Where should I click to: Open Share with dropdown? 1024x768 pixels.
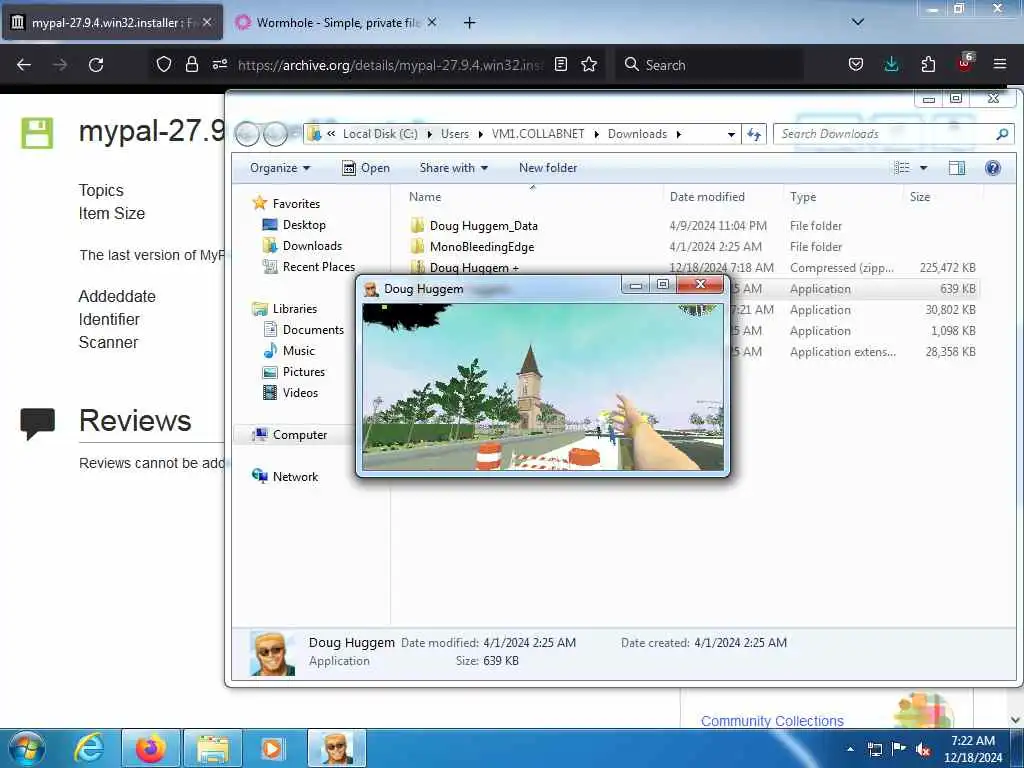coord(454,168)
